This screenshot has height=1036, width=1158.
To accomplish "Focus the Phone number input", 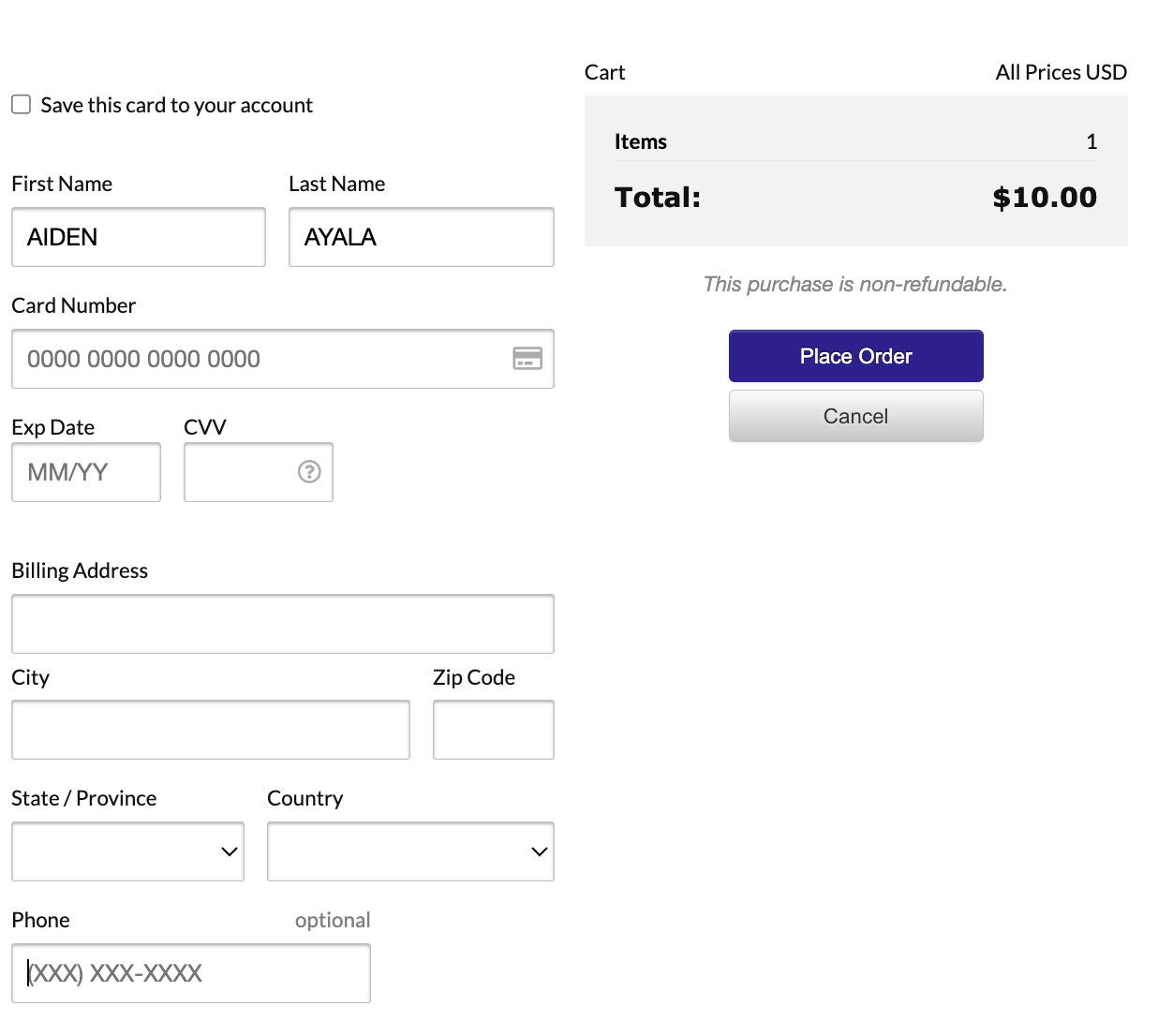I will [191, 973].
